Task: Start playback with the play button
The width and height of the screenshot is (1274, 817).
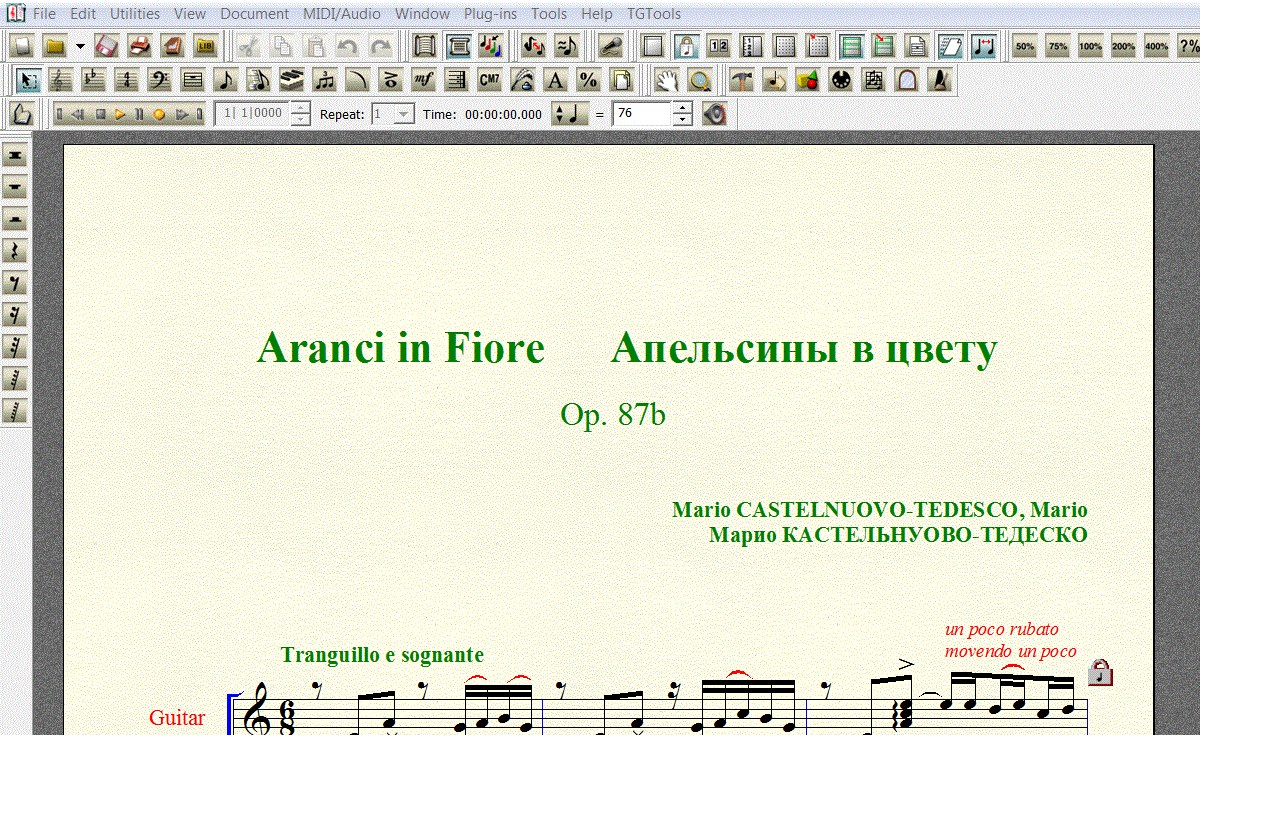Action: 120,114
